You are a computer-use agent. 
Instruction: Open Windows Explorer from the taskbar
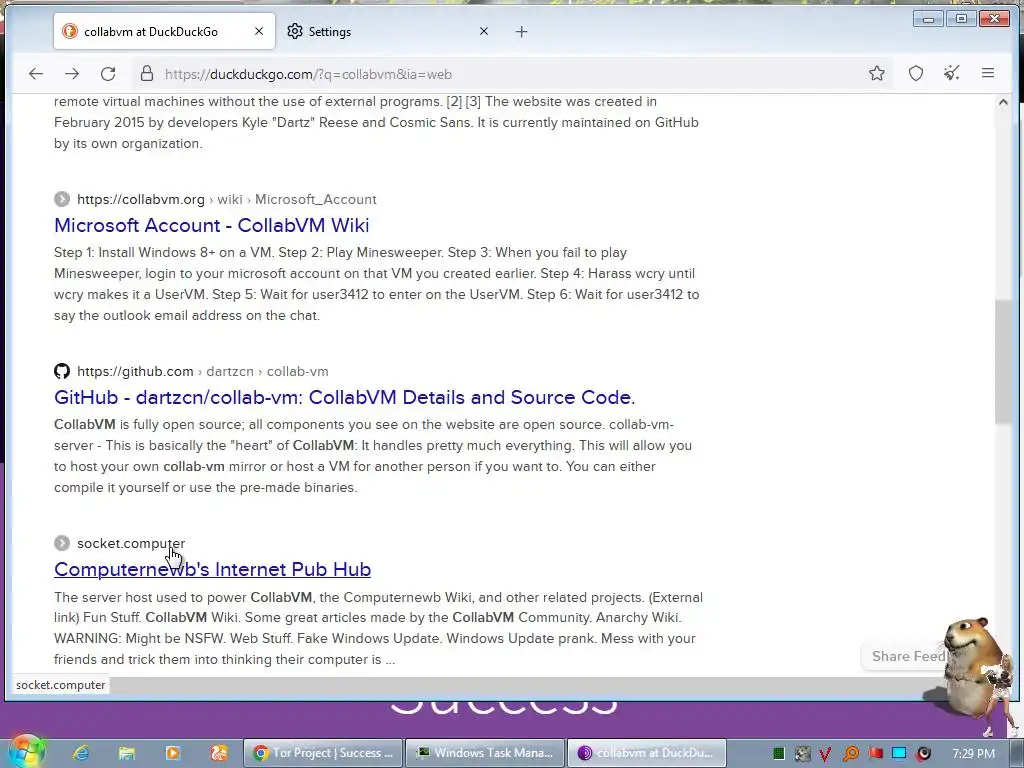tap(127, 753)
